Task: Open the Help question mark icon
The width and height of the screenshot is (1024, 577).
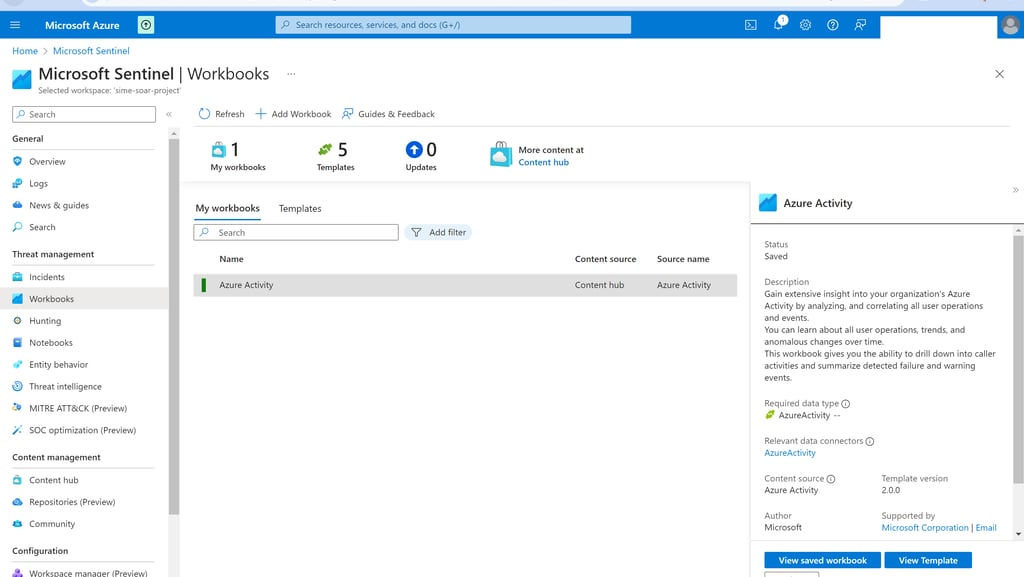Action: pyautogui.click(x=833, y=25)
